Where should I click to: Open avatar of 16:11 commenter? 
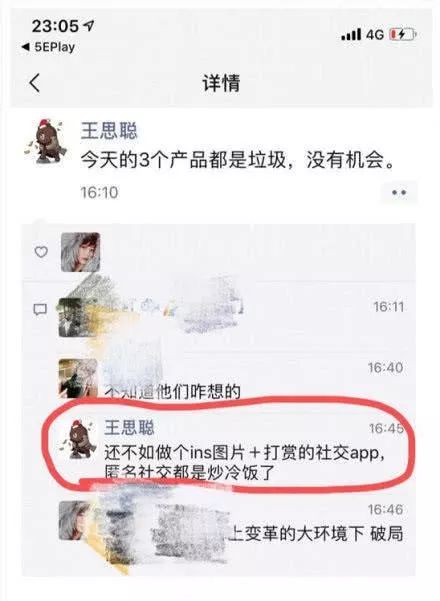tap(76, 317)
